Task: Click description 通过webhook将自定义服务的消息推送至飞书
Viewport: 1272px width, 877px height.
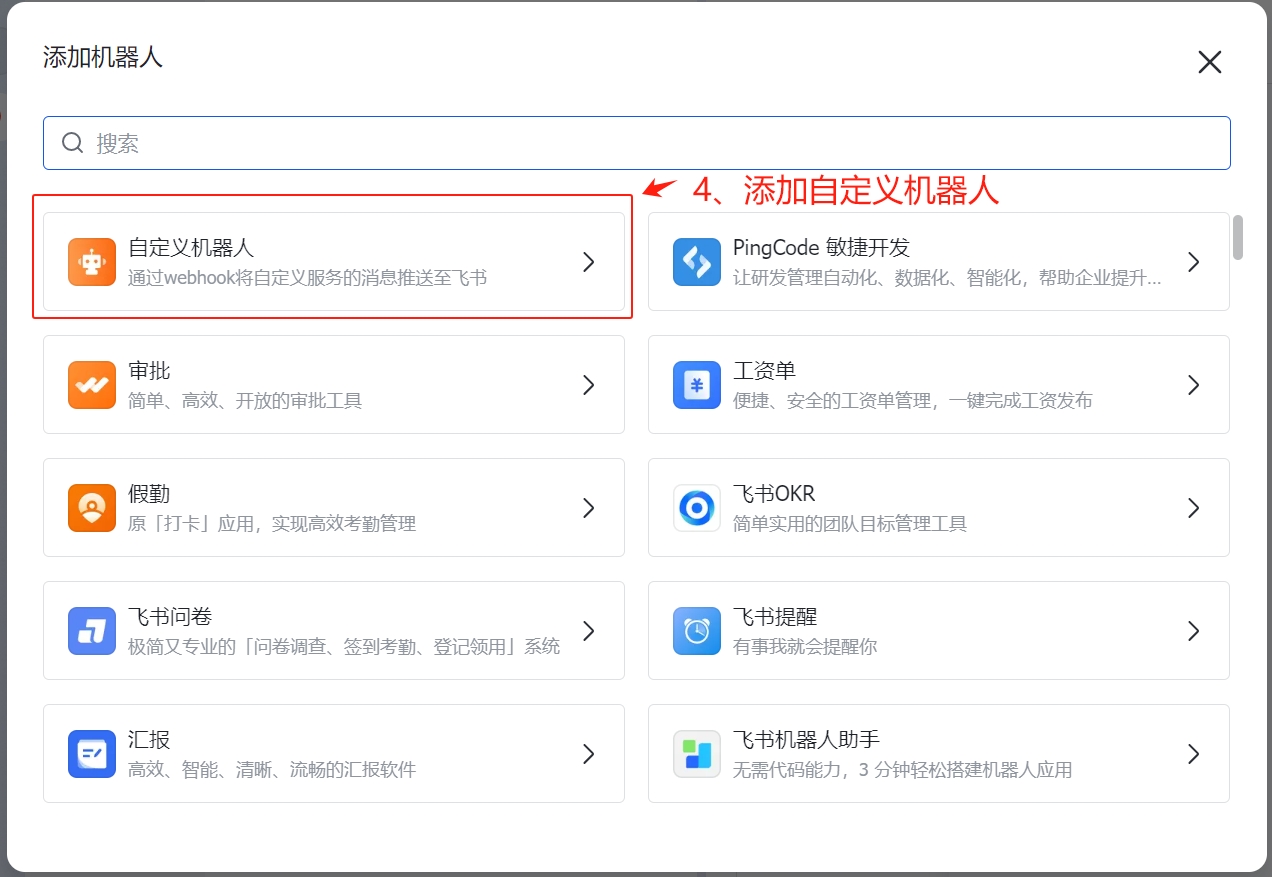Action: pos(308,278)
